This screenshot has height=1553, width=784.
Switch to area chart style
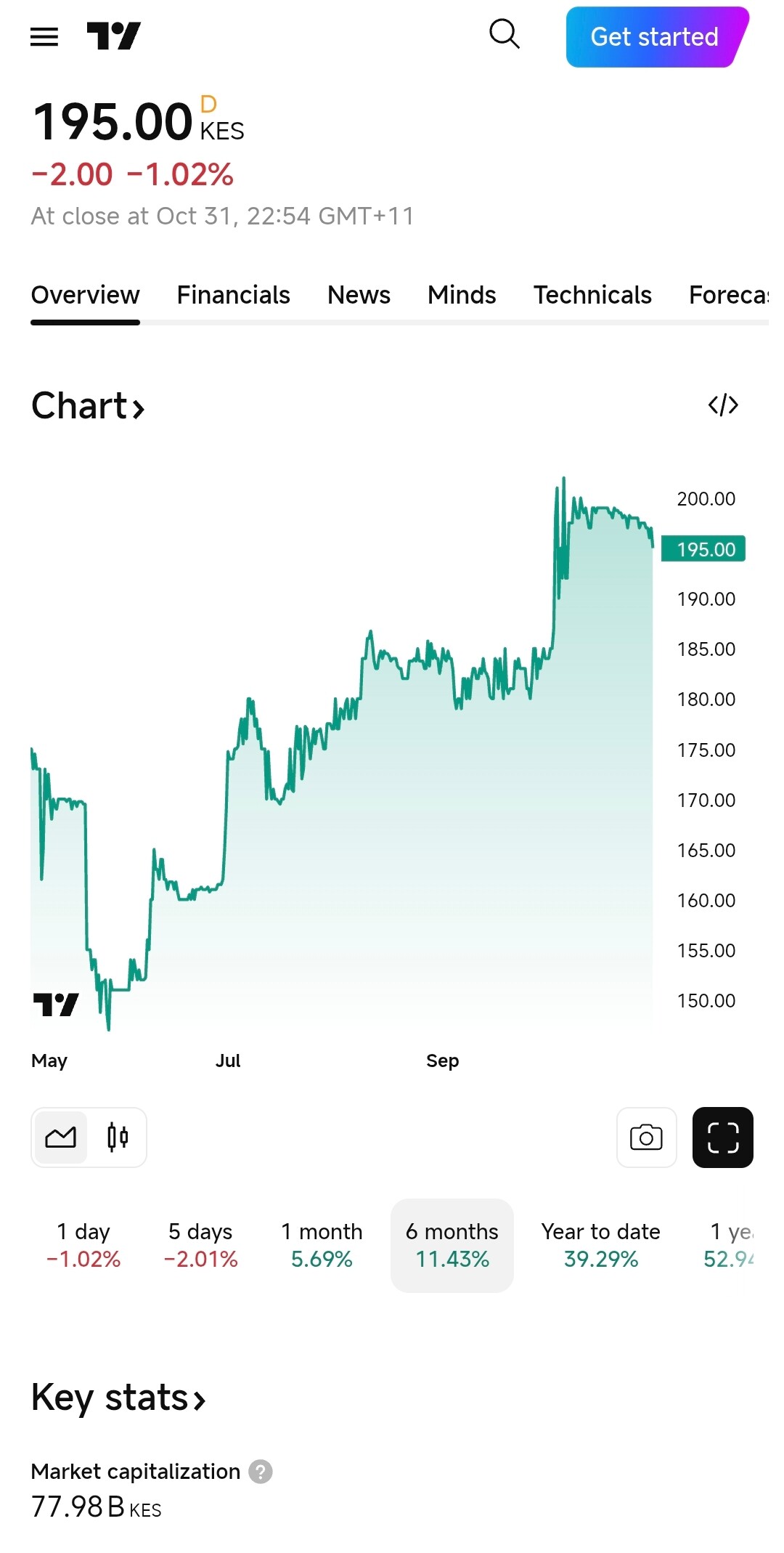point(61,1138)
